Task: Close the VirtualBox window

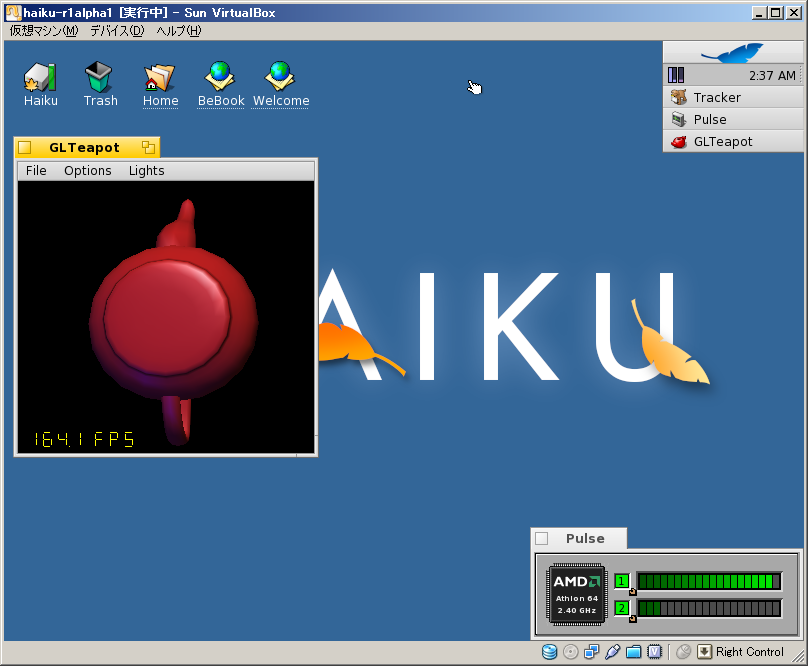Action: tap(794, 13)
